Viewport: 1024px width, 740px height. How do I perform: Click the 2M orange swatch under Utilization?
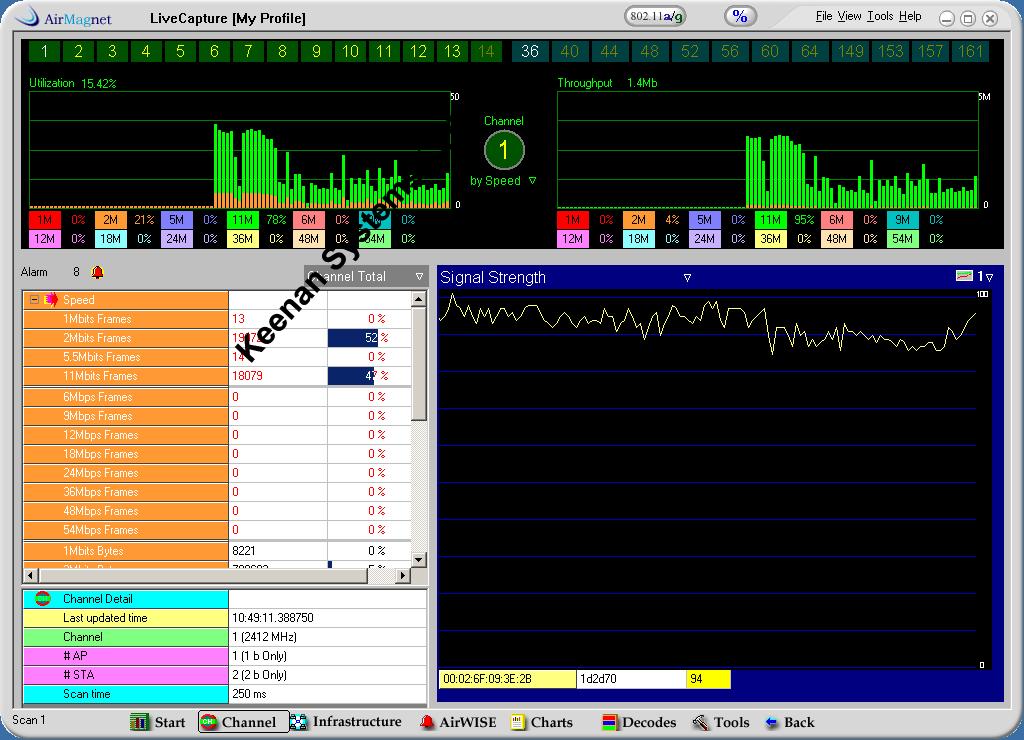pos(110,220)
